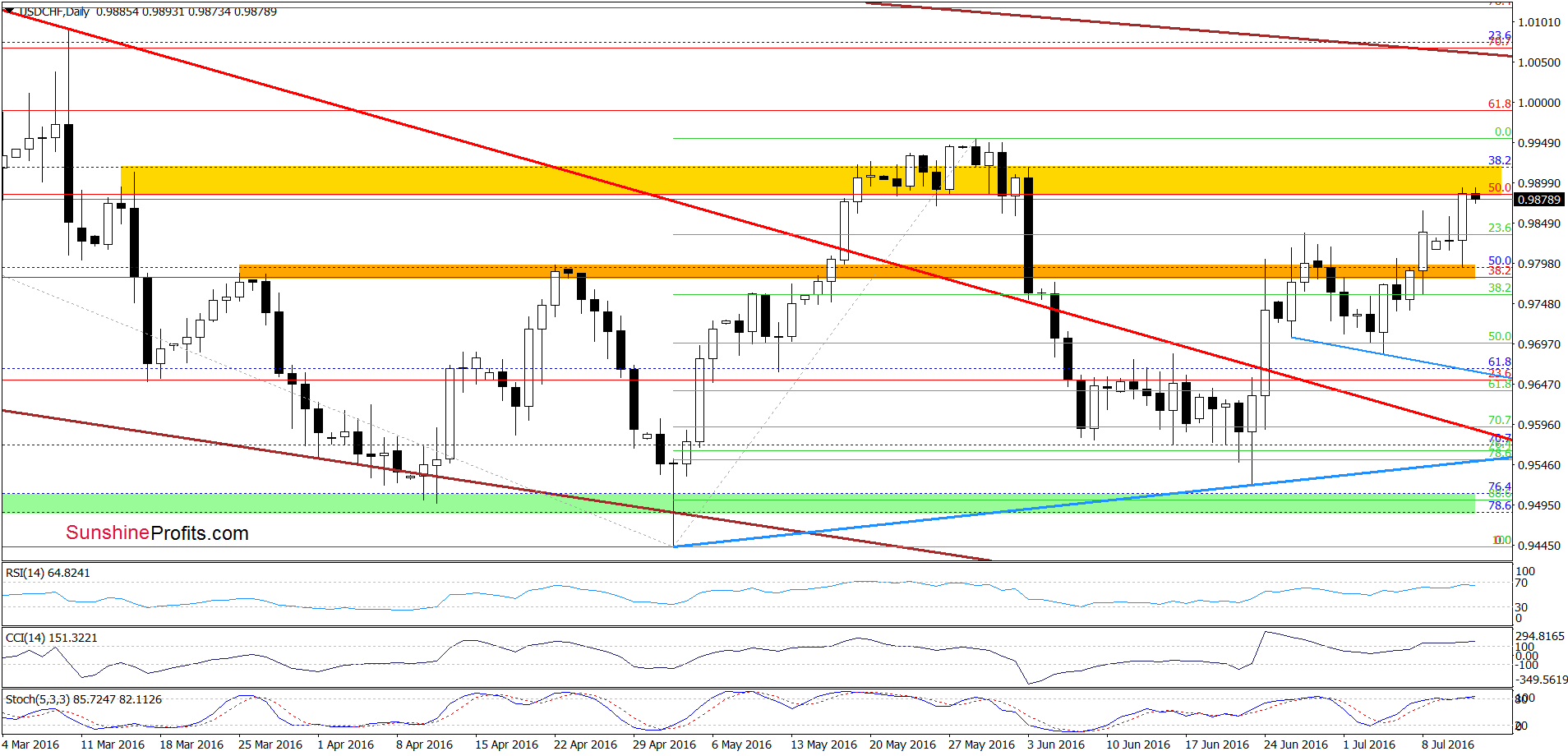Click the 0.98990 price axis label
Image resolution: width=1568 pixels, height=756 pixels.
click(x=1538, y=183)
